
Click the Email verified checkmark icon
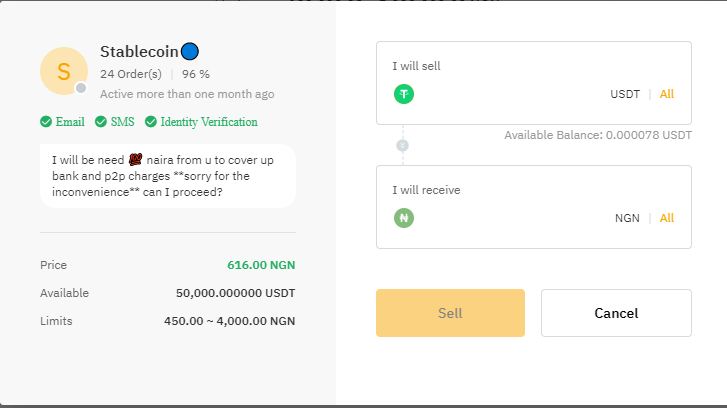(x=46, y=122)
